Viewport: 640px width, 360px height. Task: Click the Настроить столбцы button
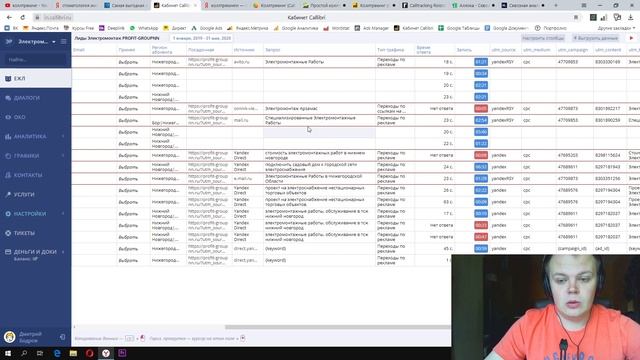543,38
